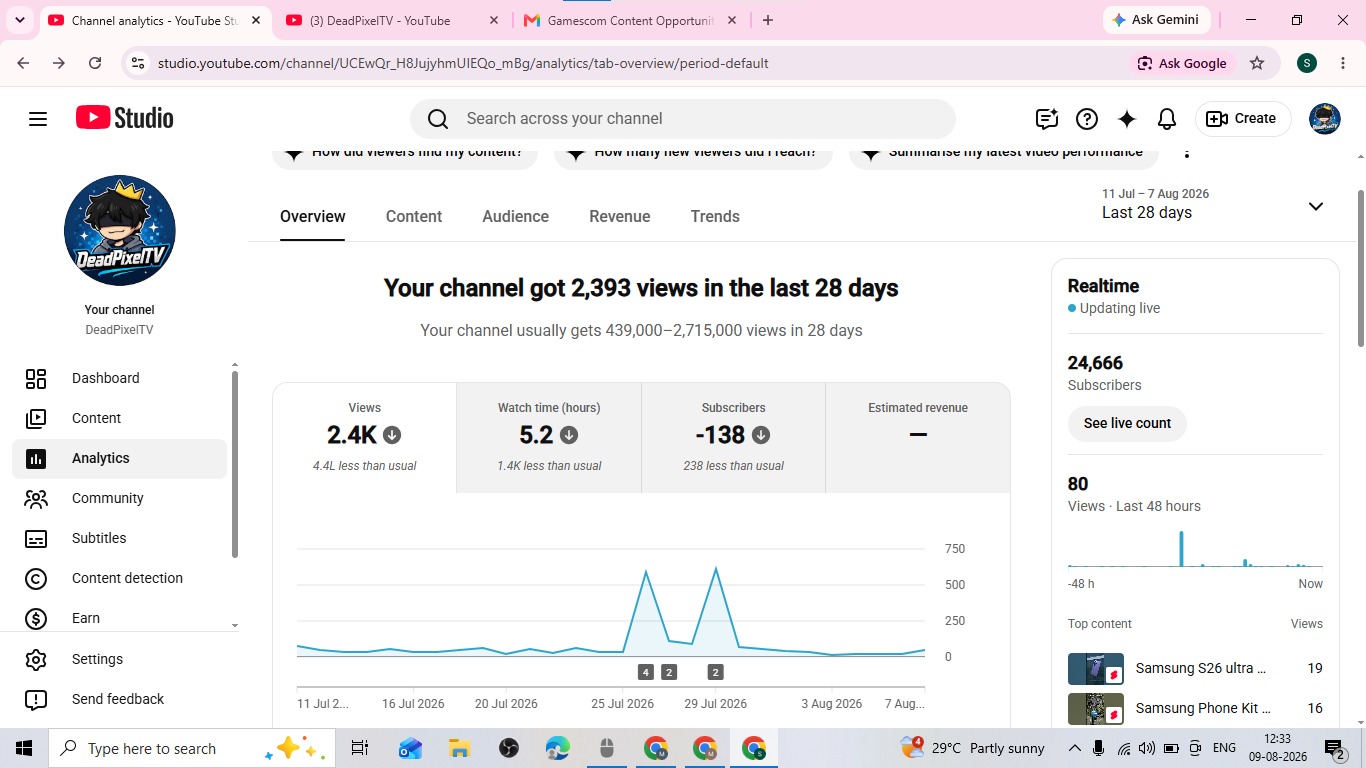1366x768 pixels.
Task: Switch to the Gamescom Content Gmail browser tab
Action: click(x=630, y=20)
